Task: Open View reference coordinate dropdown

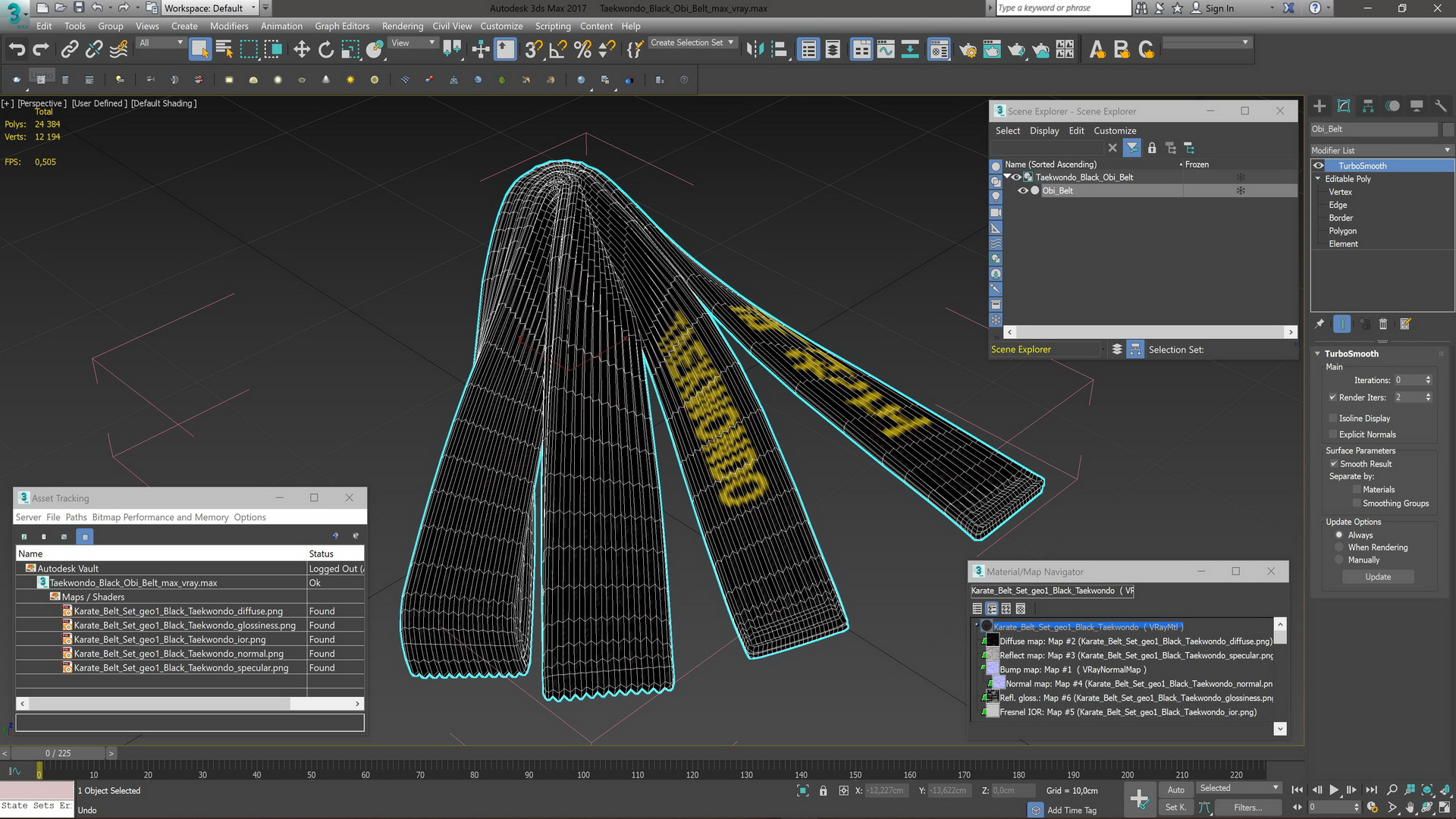Action: 413,42
